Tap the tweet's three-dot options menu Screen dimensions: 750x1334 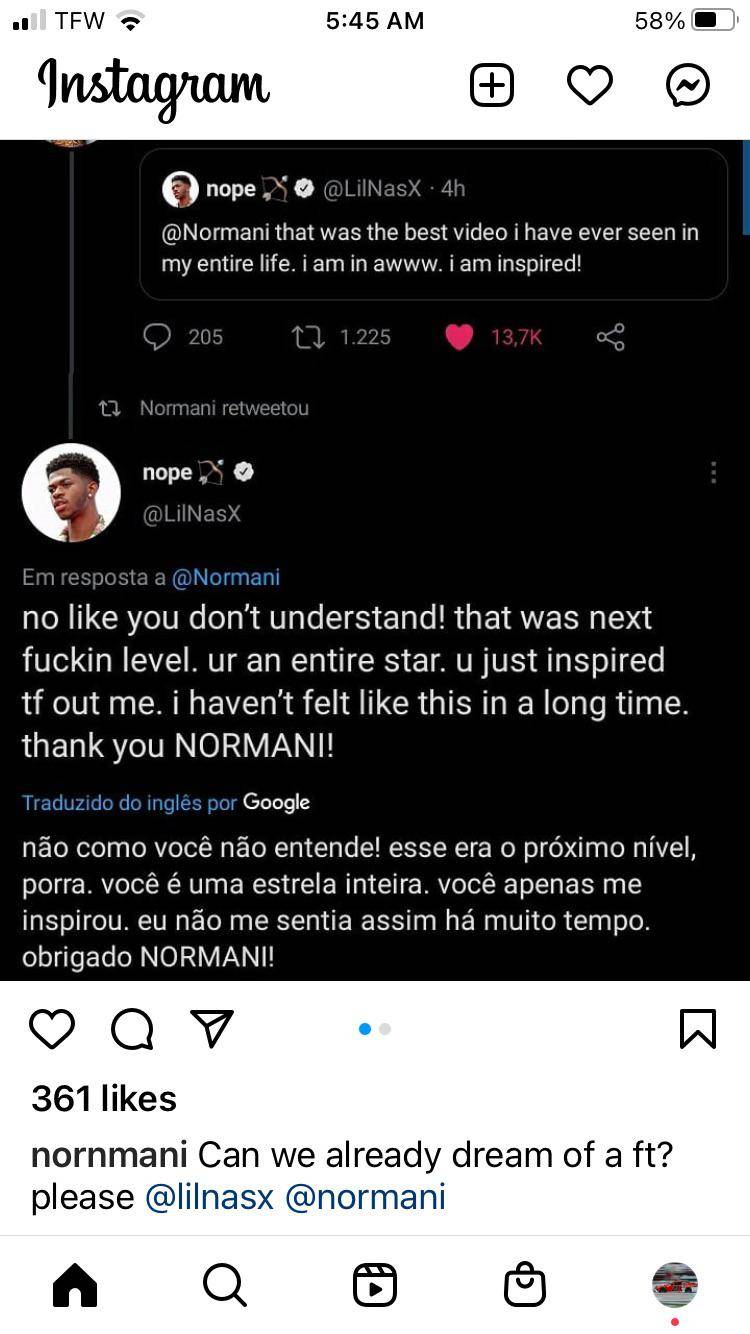point(713,473)
